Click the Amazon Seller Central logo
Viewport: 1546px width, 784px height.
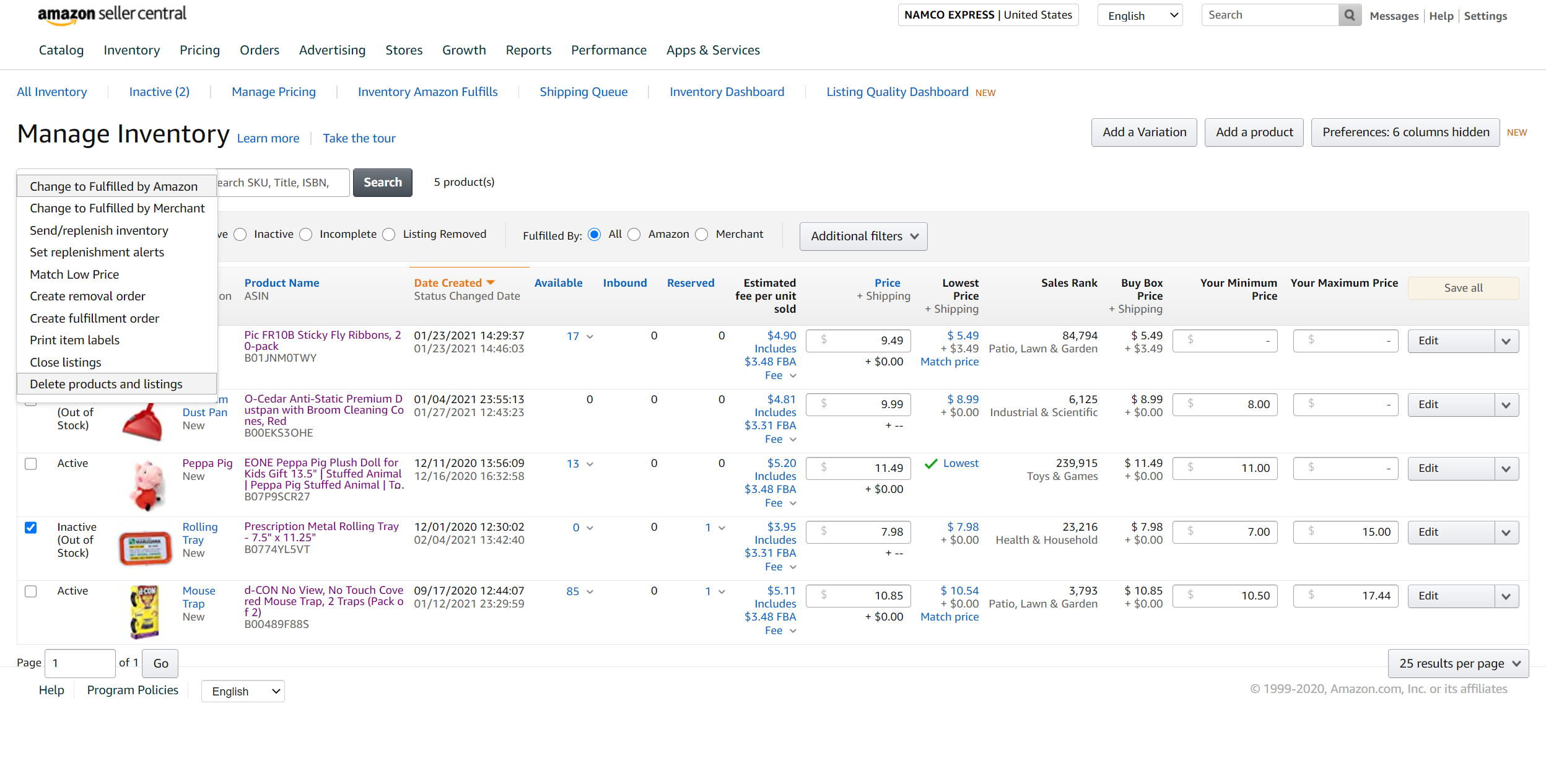tap(112, 15)
